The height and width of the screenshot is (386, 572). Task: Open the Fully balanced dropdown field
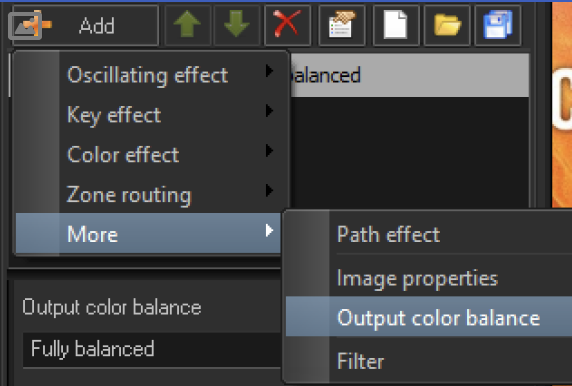point(152,349)
